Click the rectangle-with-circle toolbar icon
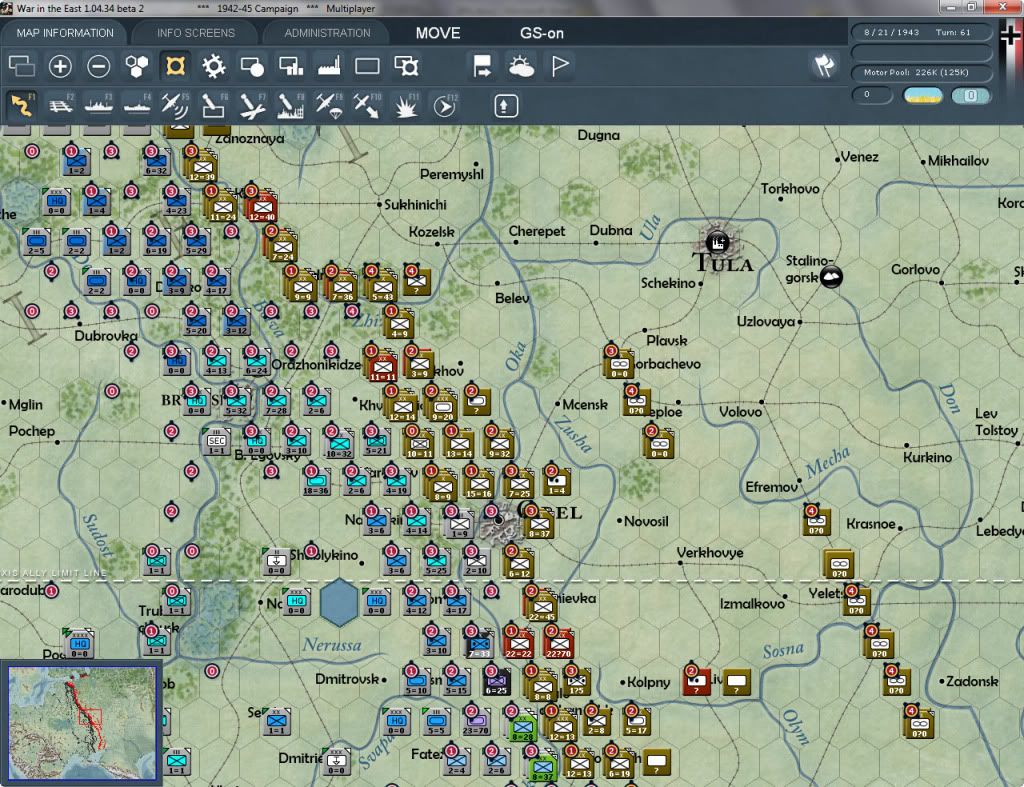This screenshot has height=787, width=1024. 252,66
